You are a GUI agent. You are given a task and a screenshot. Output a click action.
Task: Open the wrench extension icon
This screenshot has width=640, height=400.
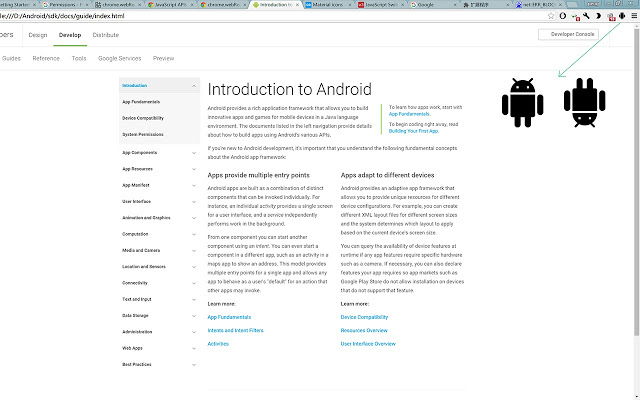[x=587, y=16]
